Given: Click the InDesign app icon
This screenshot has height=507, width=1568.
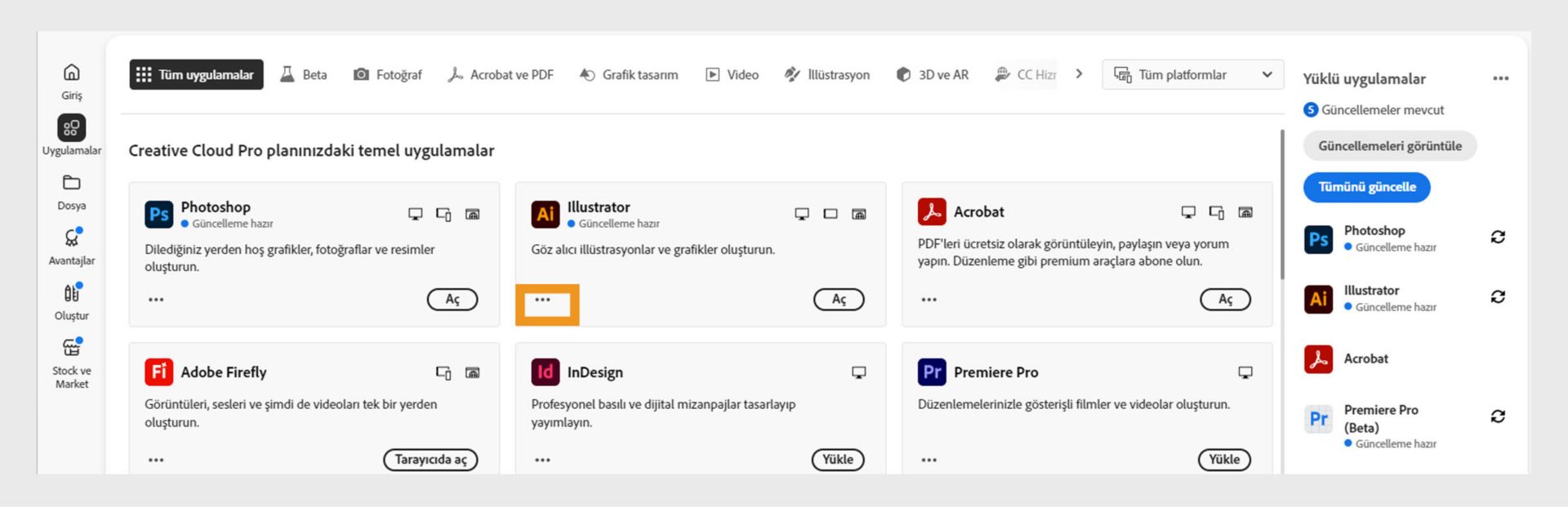Looking at the screenshot, I should pos(546,371).
